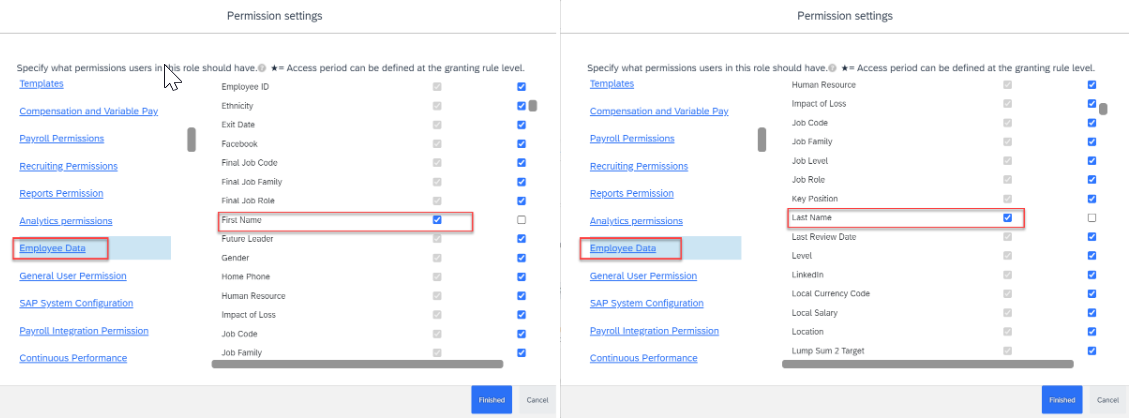Image resolution: width=1130 pixels, height=418 pixels.
Task: Select Recruiting Permissions in the right panel
Action: point(639,166)
